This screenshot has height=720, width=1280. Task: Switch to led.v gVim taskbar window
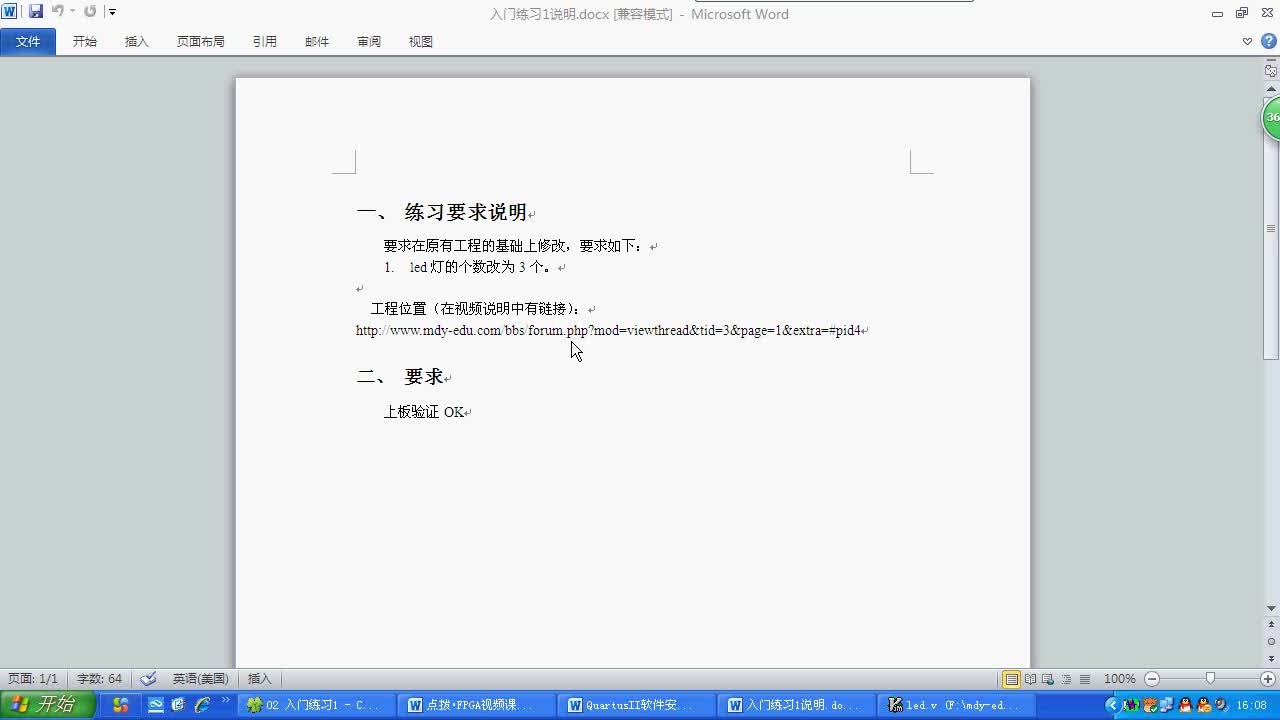(x=956, y=705)
